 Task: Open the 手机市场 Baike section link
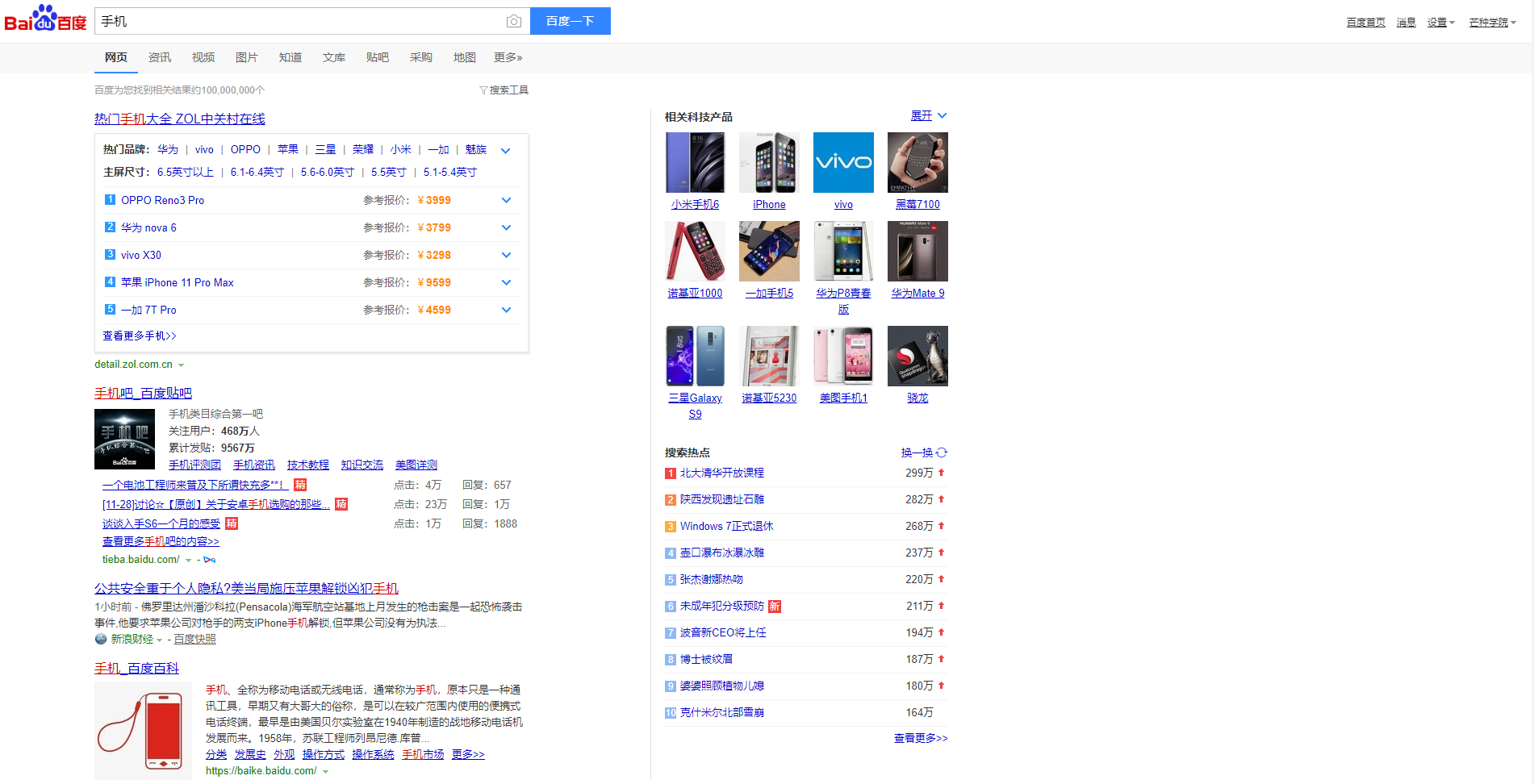coord(423,754)
